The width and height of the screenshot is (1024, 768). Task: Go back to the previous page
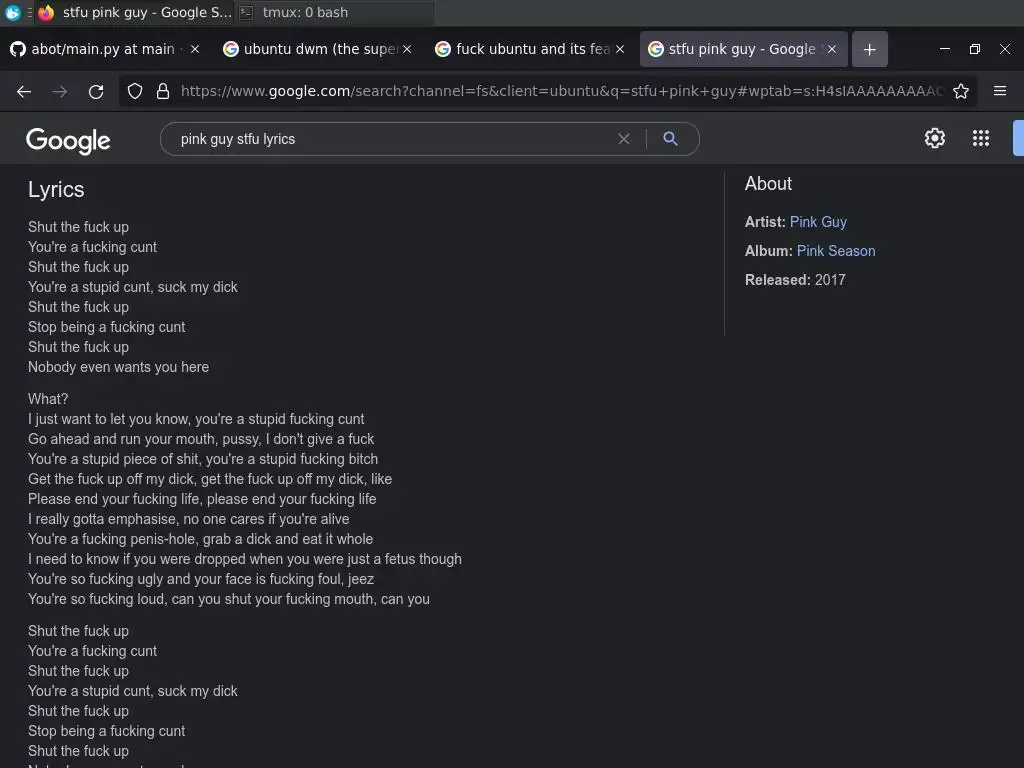click(24, 91)
